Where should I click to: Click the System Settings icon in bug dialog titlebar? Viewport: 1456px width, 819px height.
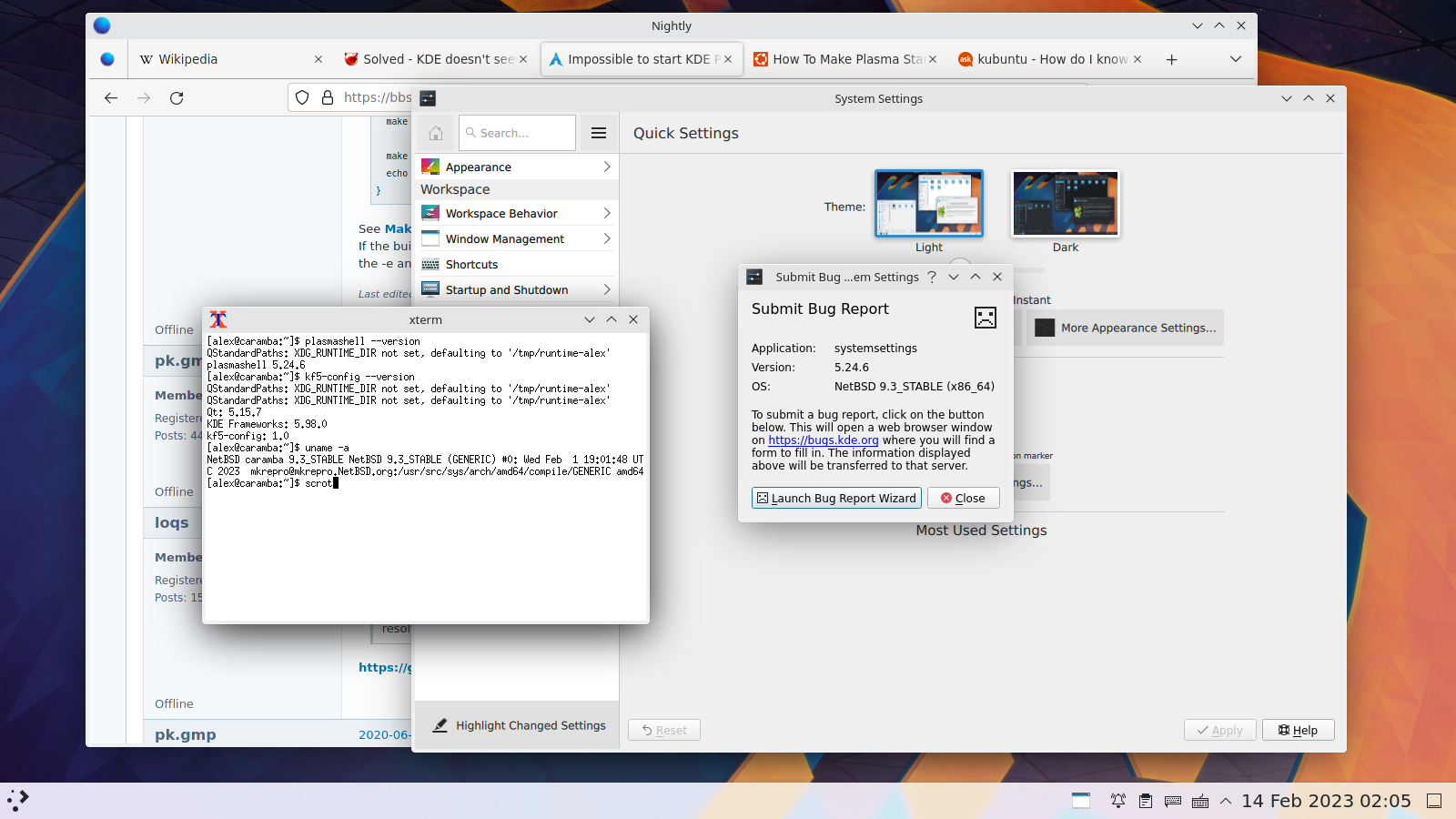pos(754,277)
